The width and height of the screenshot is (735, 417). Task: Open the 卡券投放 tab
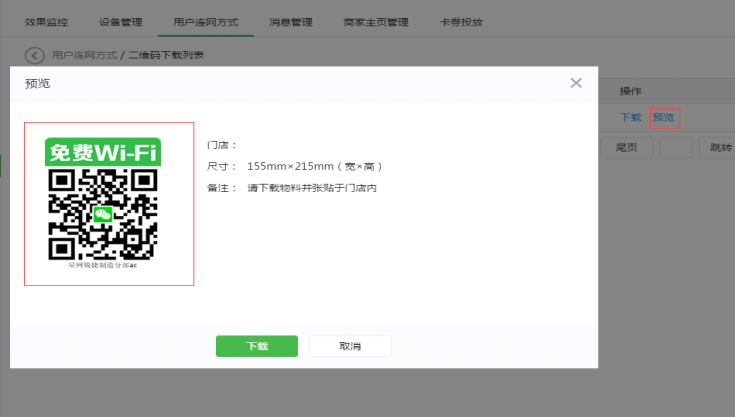461,22
